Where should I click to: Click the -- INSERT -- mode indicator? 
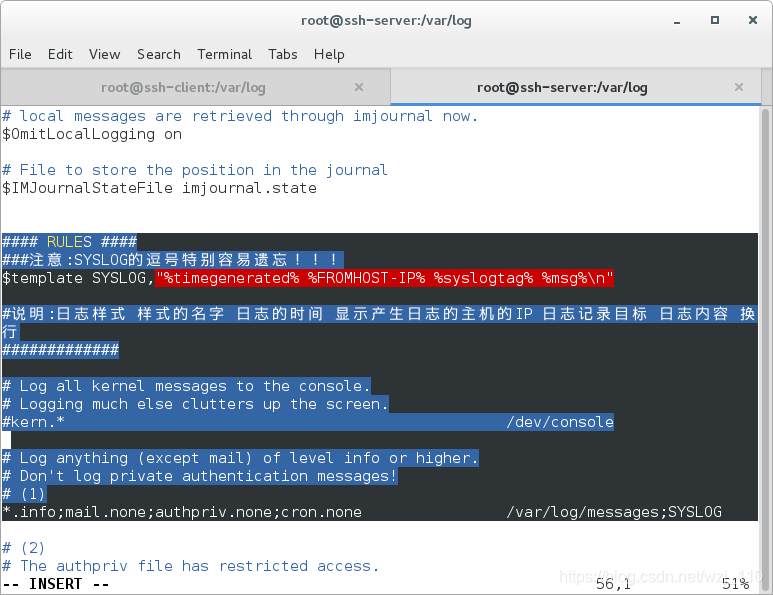pos(56,584)
